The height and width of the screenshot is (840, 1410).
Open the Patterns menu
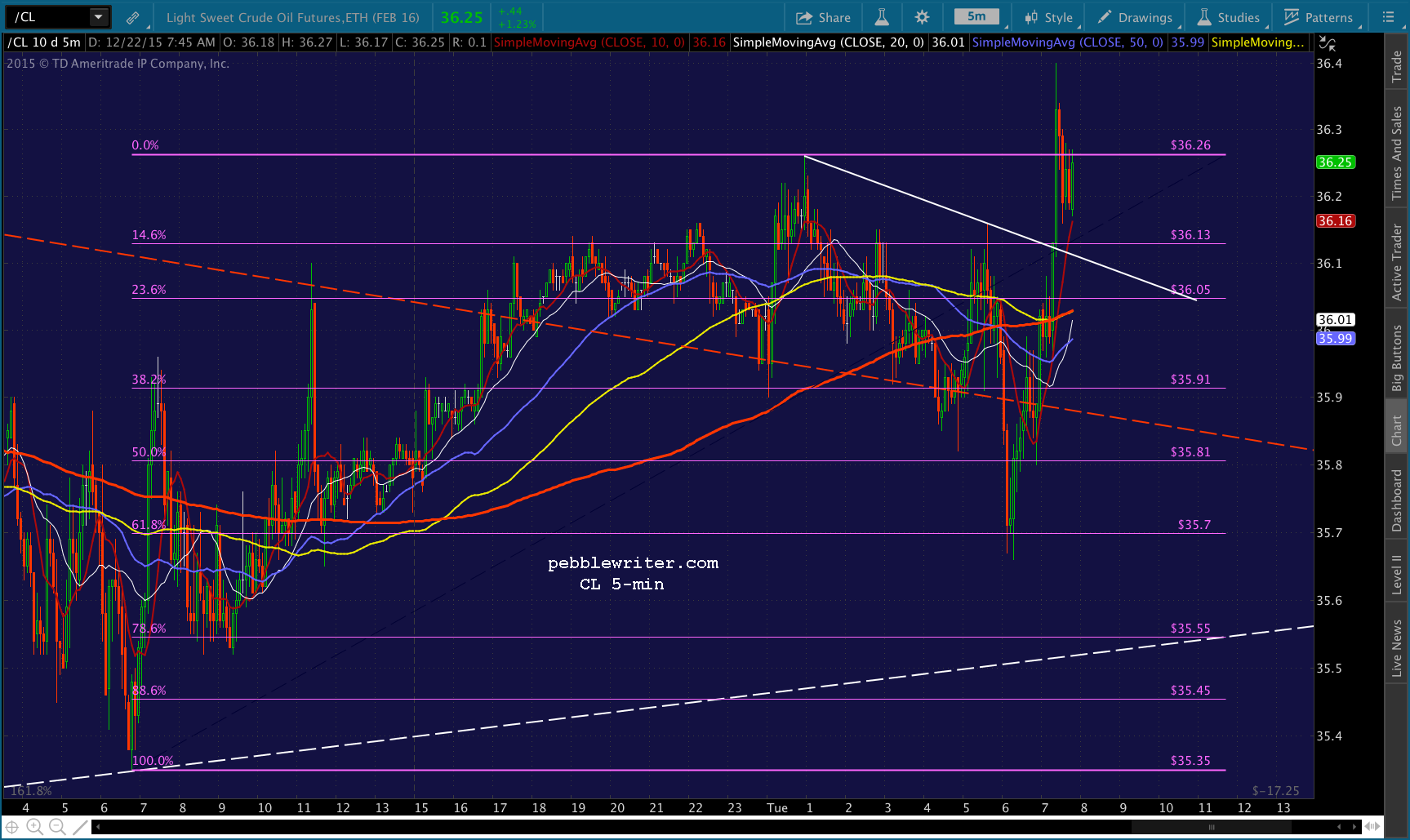(x=1319, y=17)
